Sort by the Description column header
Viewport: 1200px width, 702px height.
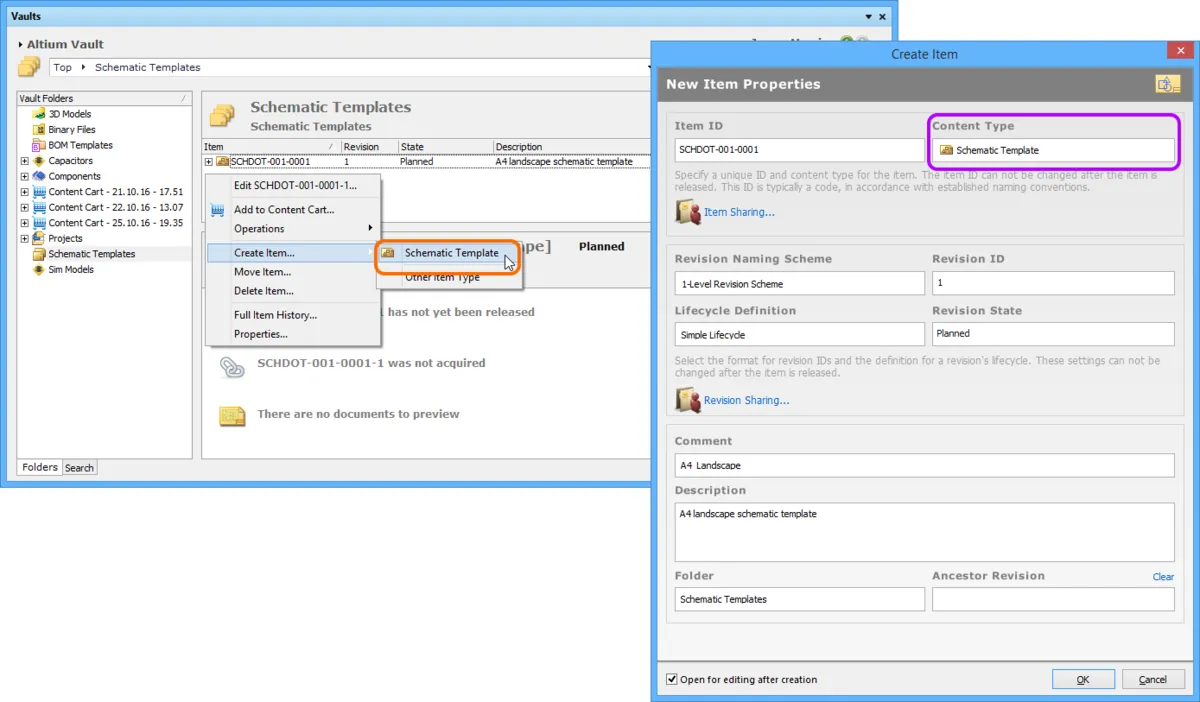pos(572,147)
